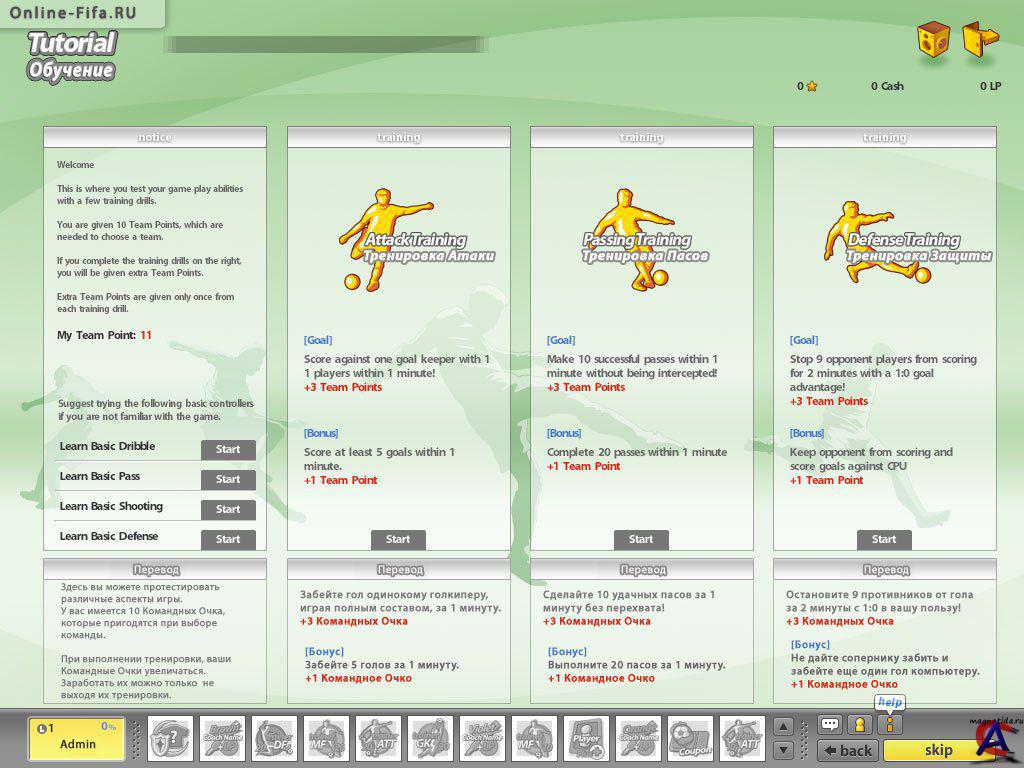Start the Passing Training drill
The height and width of the screenshot is (768, 1024).
[641, 540]
